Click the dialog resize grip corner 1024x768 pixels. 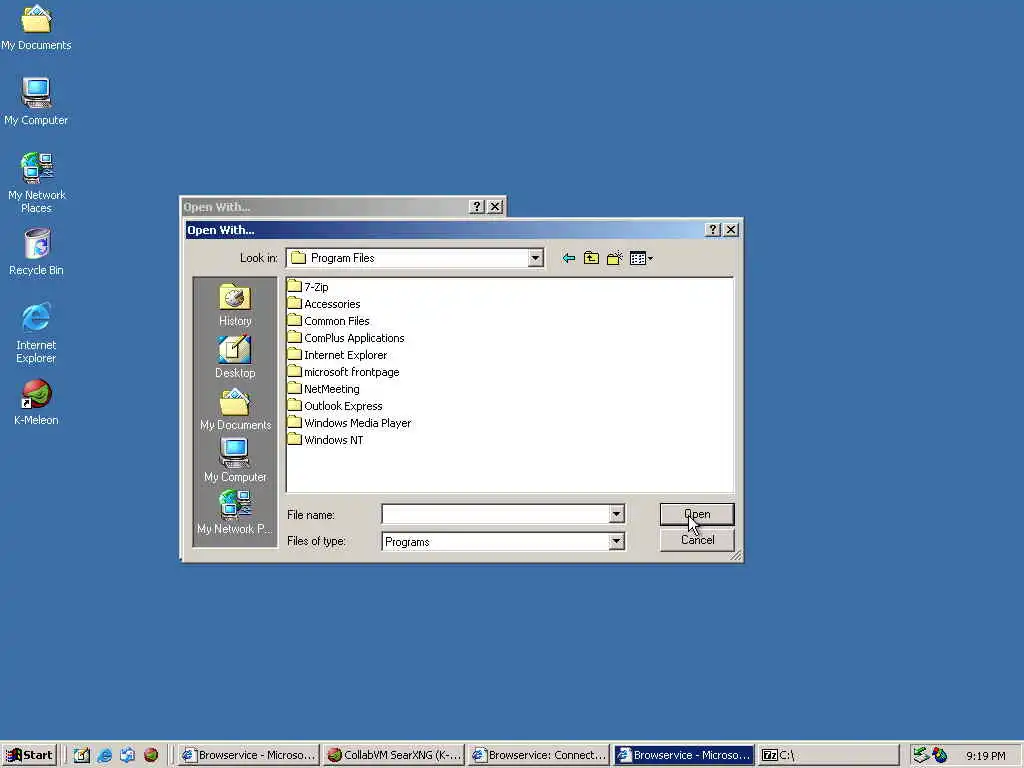point(737,555)
